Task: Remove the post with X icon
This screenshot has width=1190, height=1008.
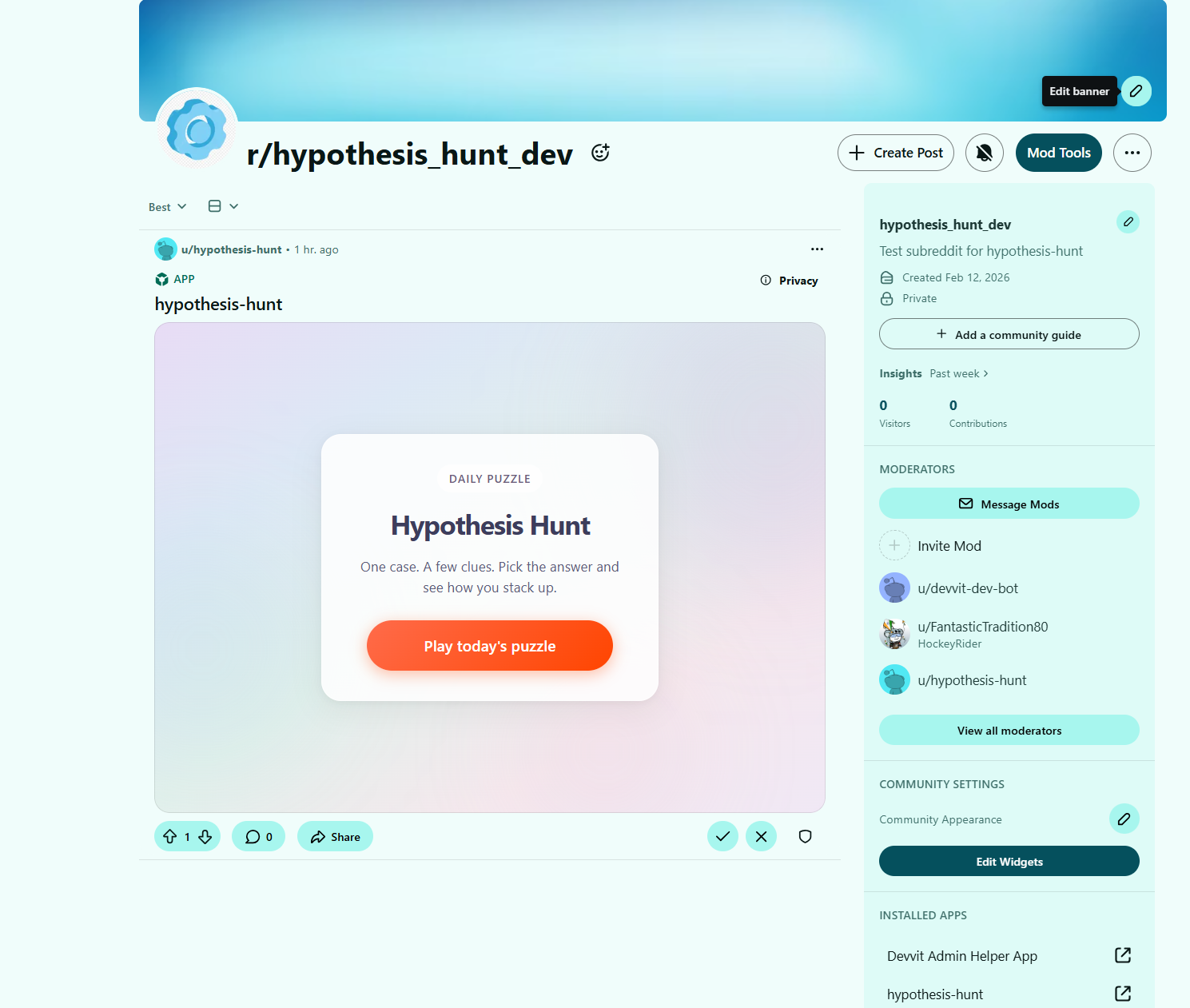Action: point(761,836)
